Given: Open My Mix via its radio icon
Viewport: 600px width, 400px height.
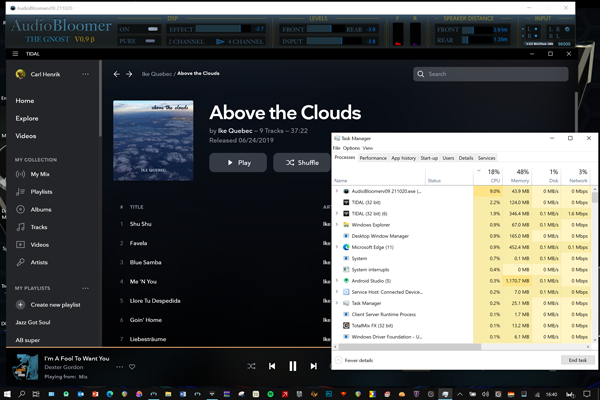Looking at the screenshot, I should 21,174.
